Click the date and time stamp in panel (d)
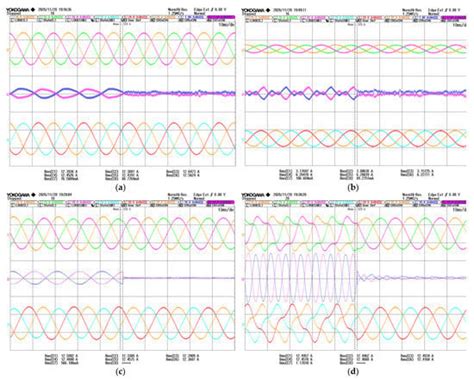The width and height of the screenshot is (474, 380). point(290,195)
